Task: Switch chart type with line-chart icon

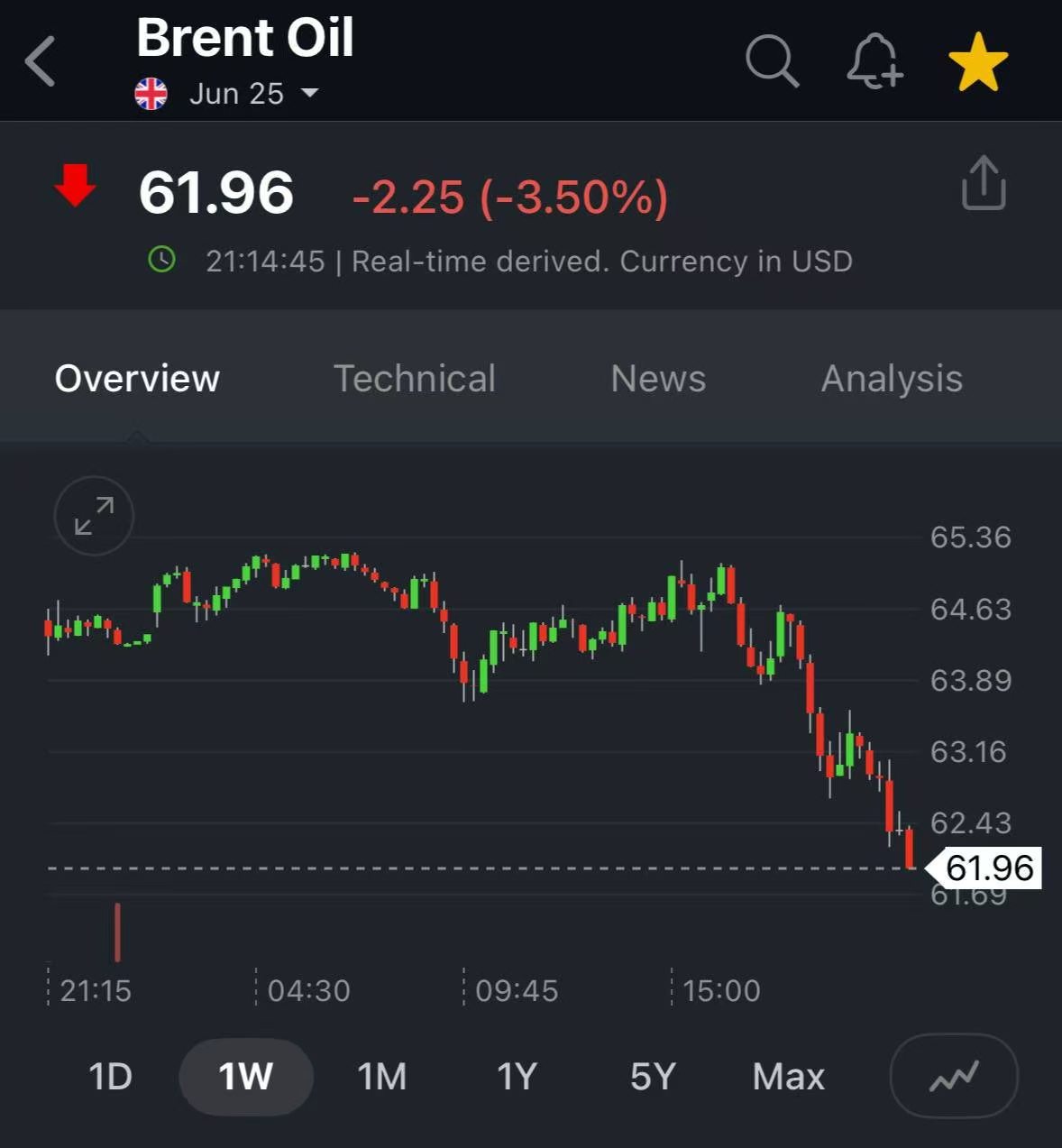Action: [x=953, y=1076]
